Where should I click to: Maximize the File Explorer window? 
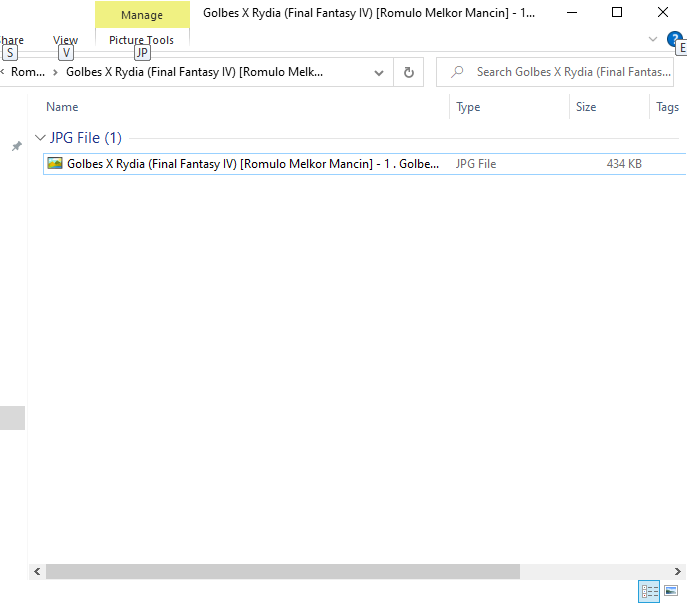[617, 13]
